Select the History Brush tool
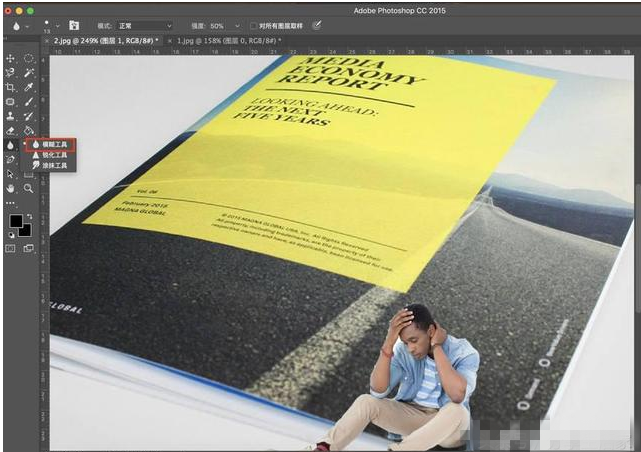The height and width of the screenshot is (452, 641). pos(28,116)
